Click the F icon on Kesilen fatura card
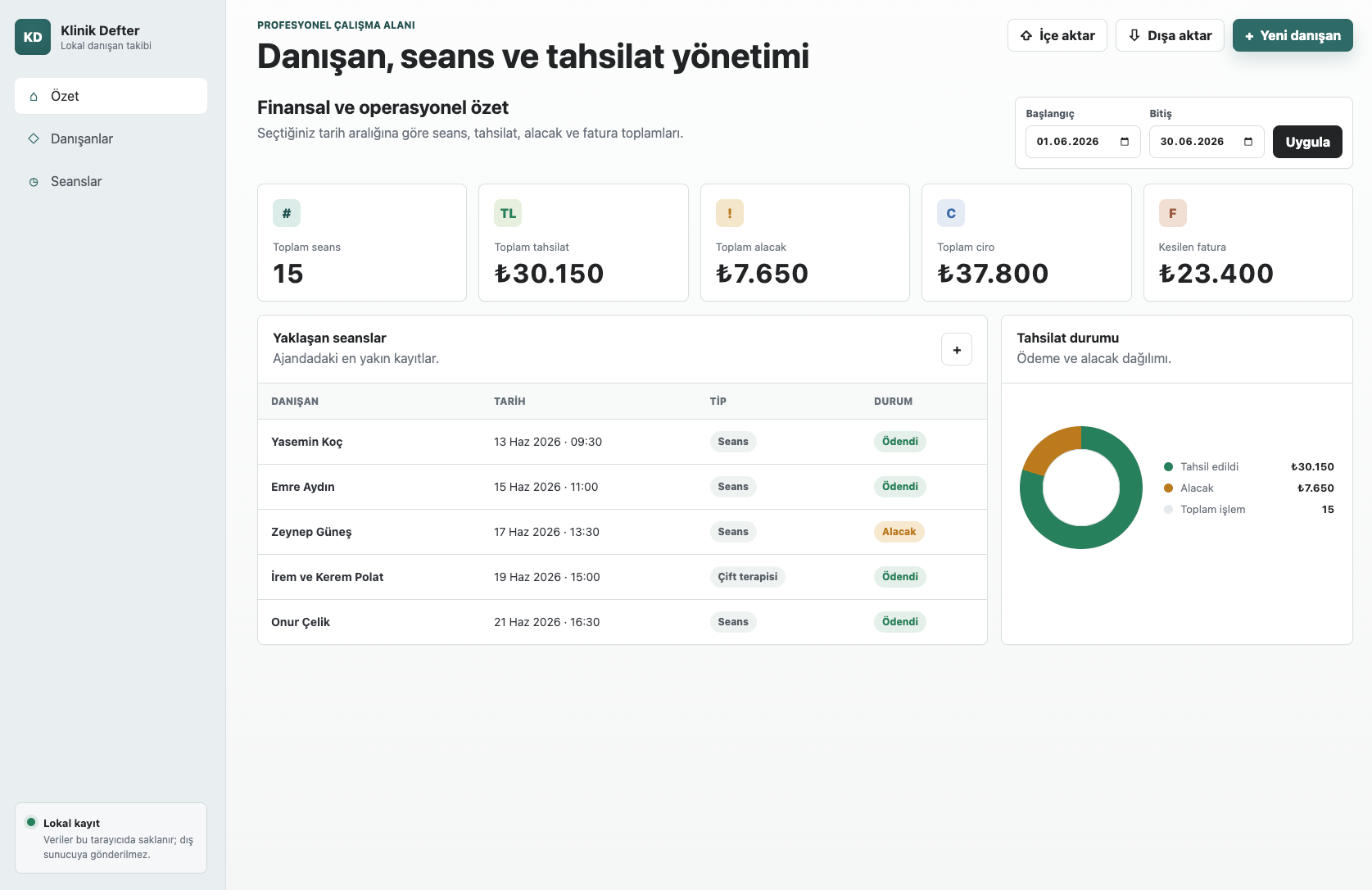The image size is (1372, 890). (1172, 213)
